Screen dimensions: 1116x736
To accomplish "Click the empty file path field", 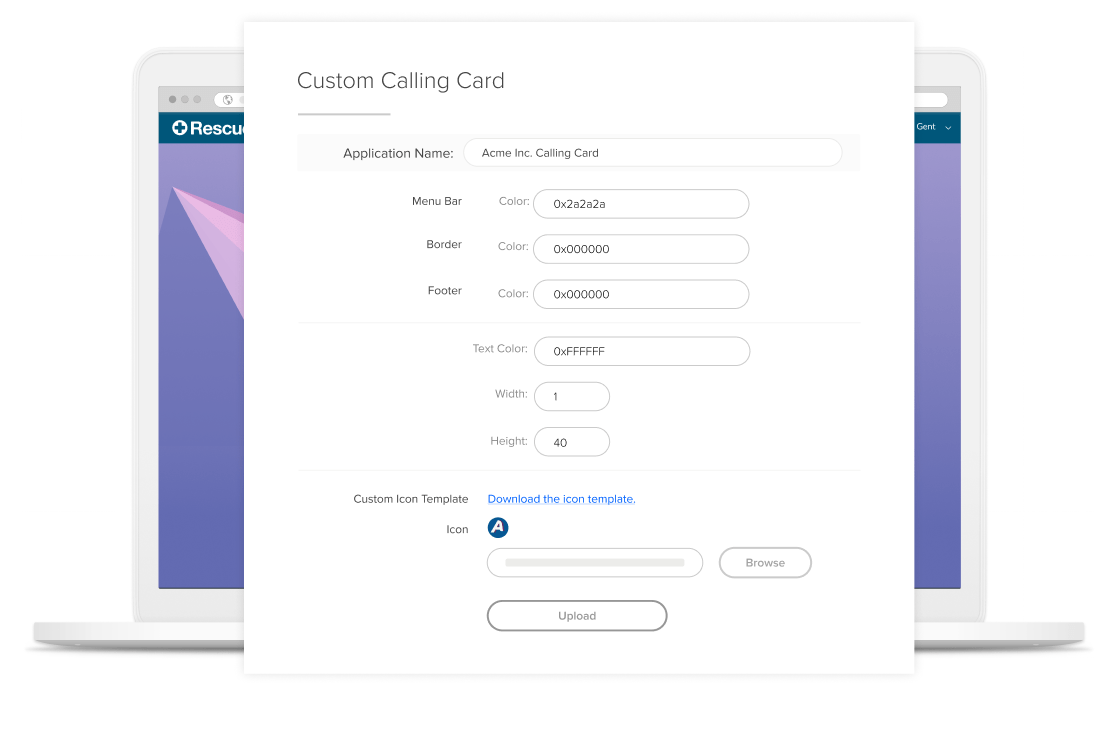I will 594,562.
